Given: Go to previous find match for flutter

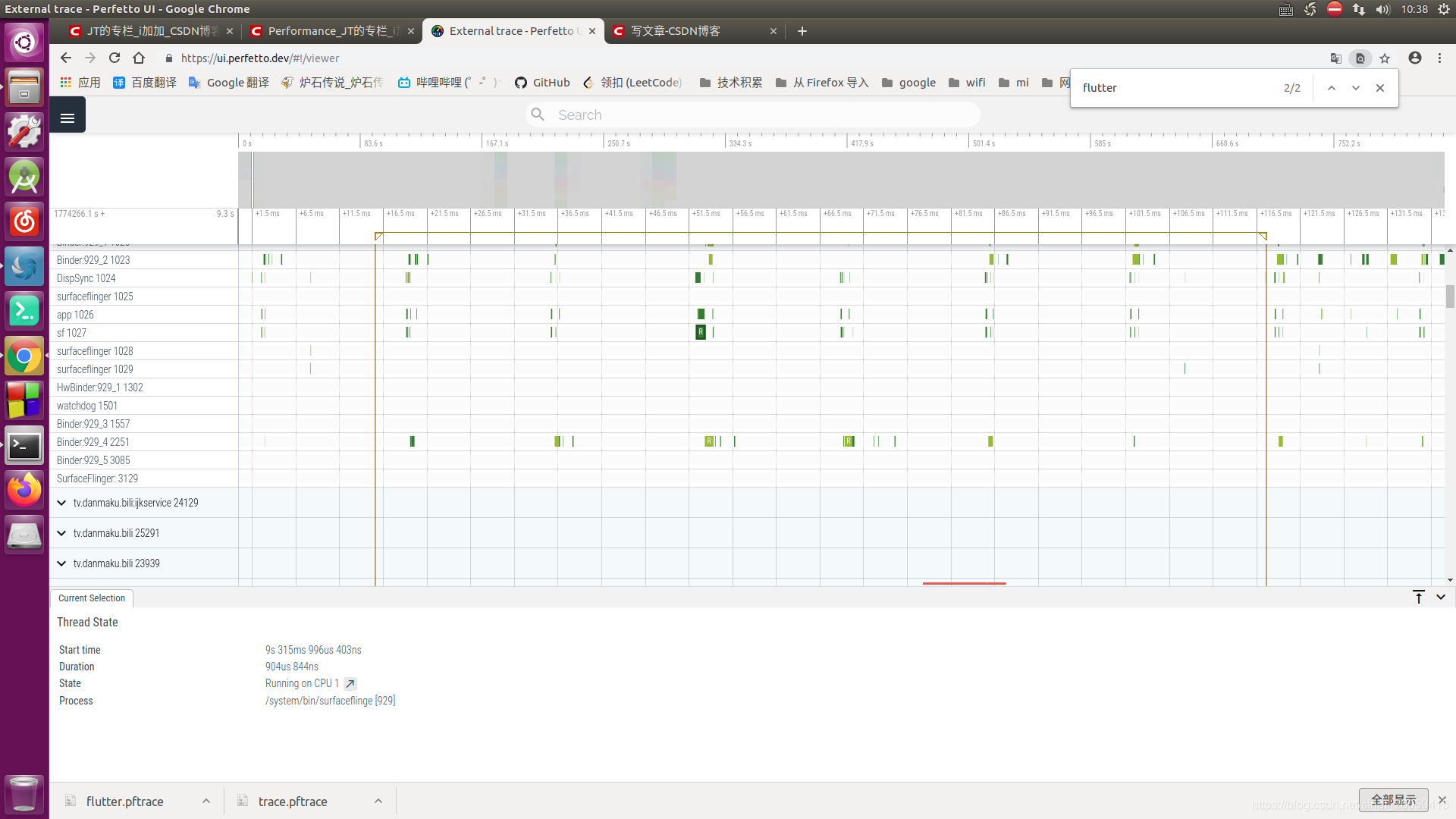Looking at the screenshot, I should point(1331,88).
